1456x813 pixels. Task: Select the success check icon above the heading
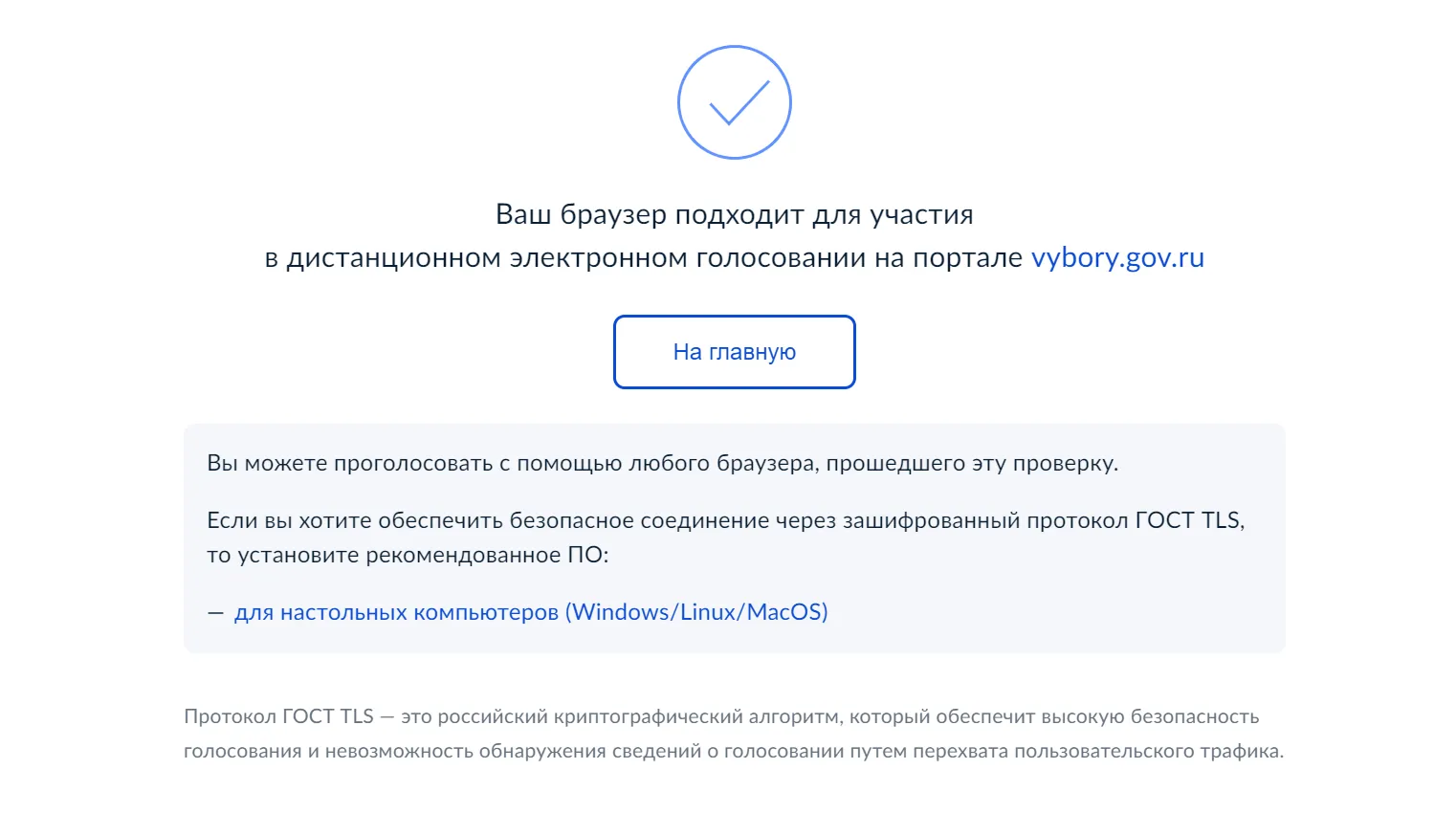tap(734, 101)
